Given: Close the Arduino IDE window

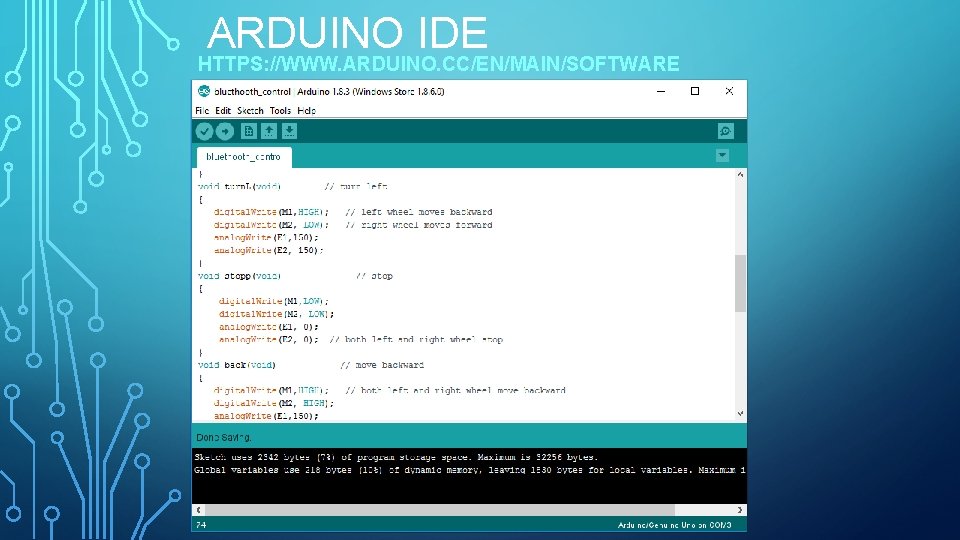Looking at the screenshot, I should [x=729, y=91].
